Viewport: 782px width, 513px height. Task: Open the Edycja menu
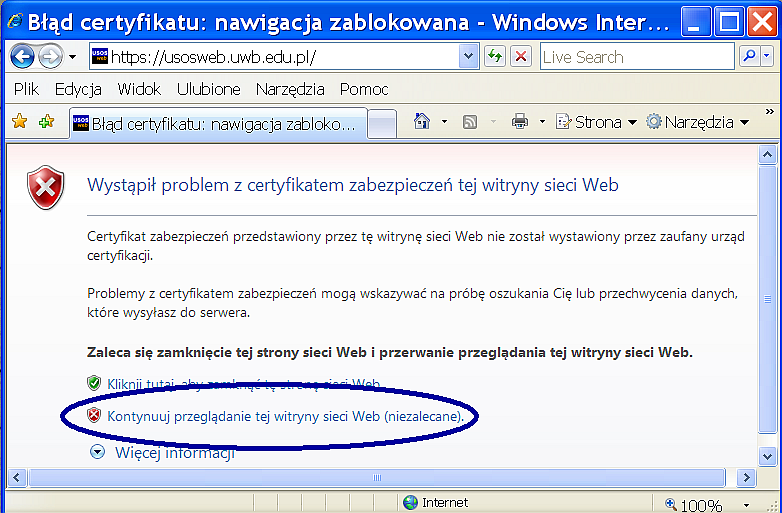point(78,89)
